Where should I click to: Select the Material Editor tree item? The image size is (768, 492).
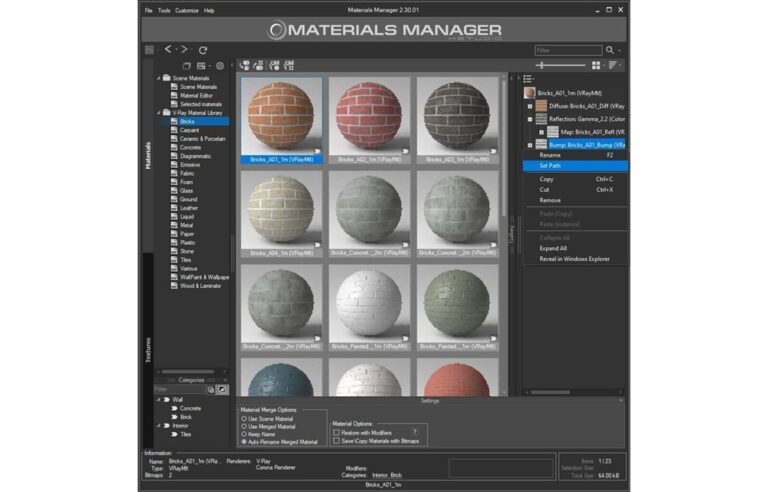point(196,96)
